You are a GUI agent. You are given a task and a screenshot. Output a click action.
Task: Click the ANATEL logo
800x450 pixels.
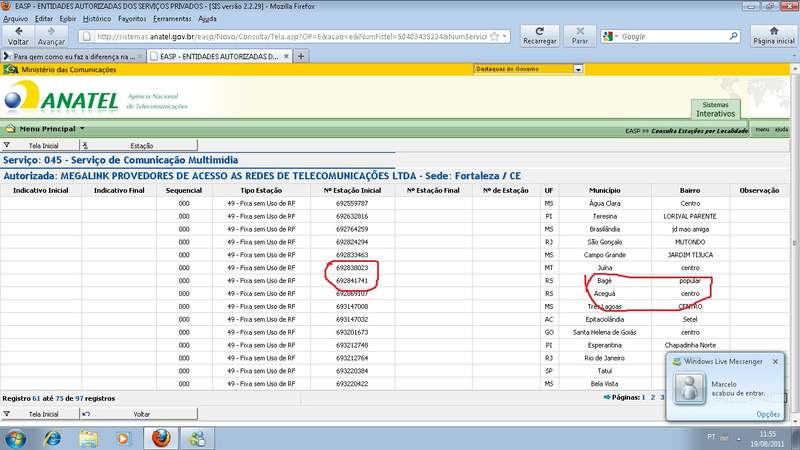tap(61, 96)
